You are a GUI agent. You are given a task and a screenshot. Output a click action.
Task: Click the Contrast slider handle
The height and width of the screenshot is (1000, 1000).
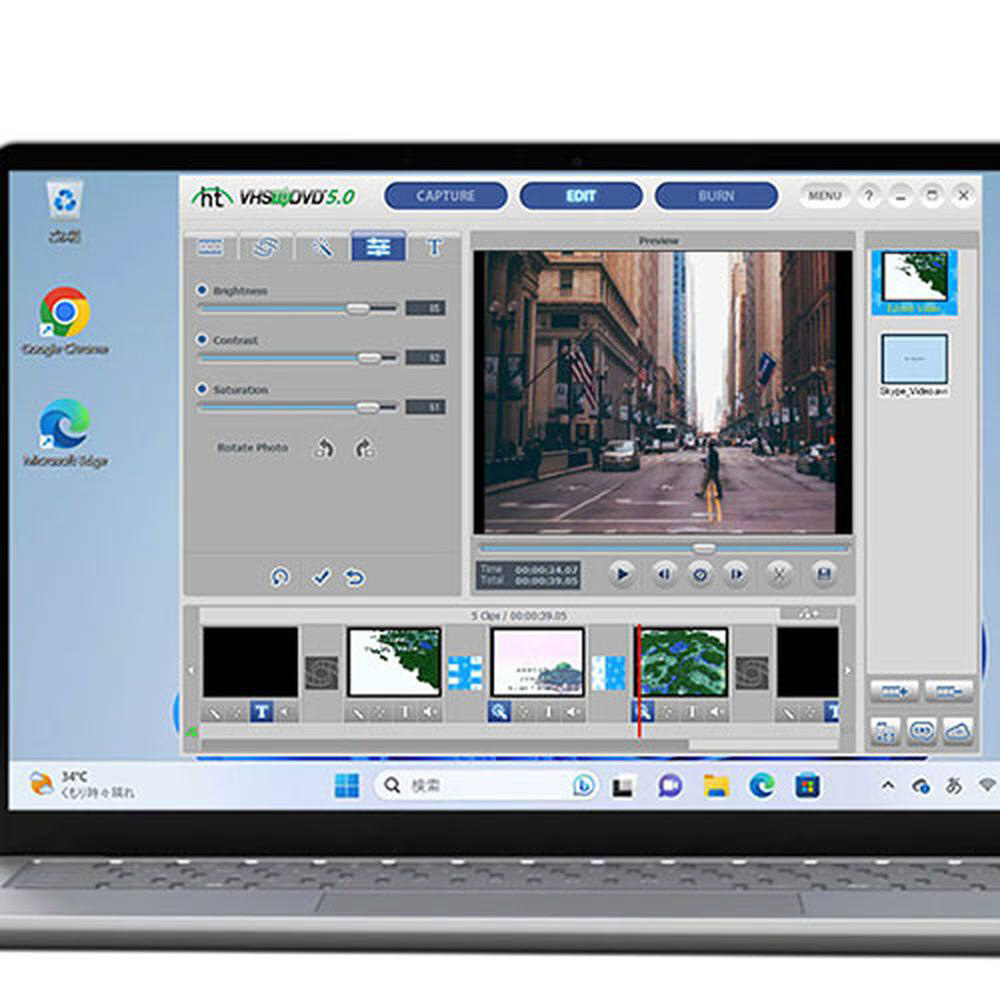(370, 357)
